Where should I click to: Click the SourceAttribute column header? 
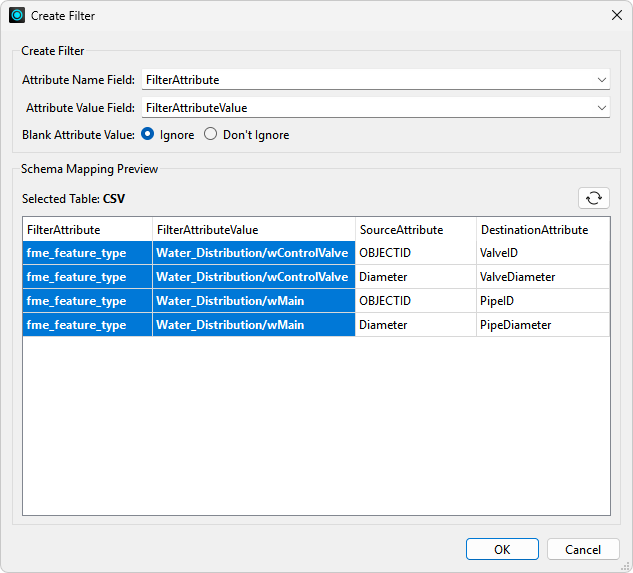click(415, 229)
